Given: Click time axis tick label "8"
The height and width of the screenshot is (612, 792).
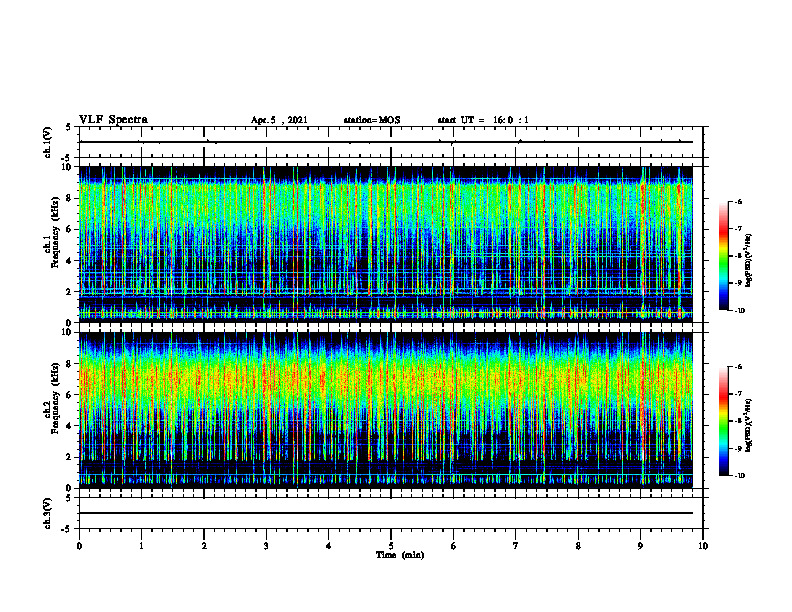Looking at the screenshot, I should [578, 546].
